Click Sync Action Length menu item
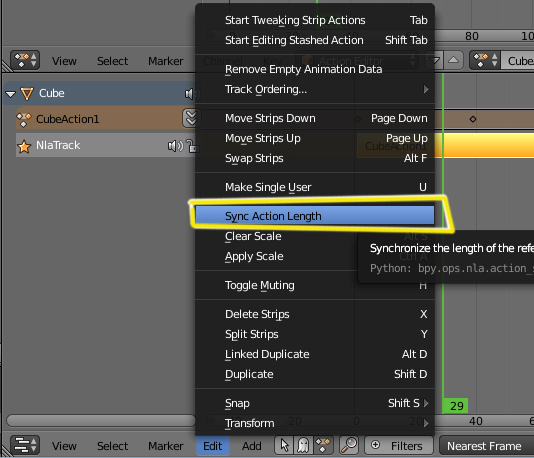The width and height of the screenshot is (534, 458). (315, 216)
